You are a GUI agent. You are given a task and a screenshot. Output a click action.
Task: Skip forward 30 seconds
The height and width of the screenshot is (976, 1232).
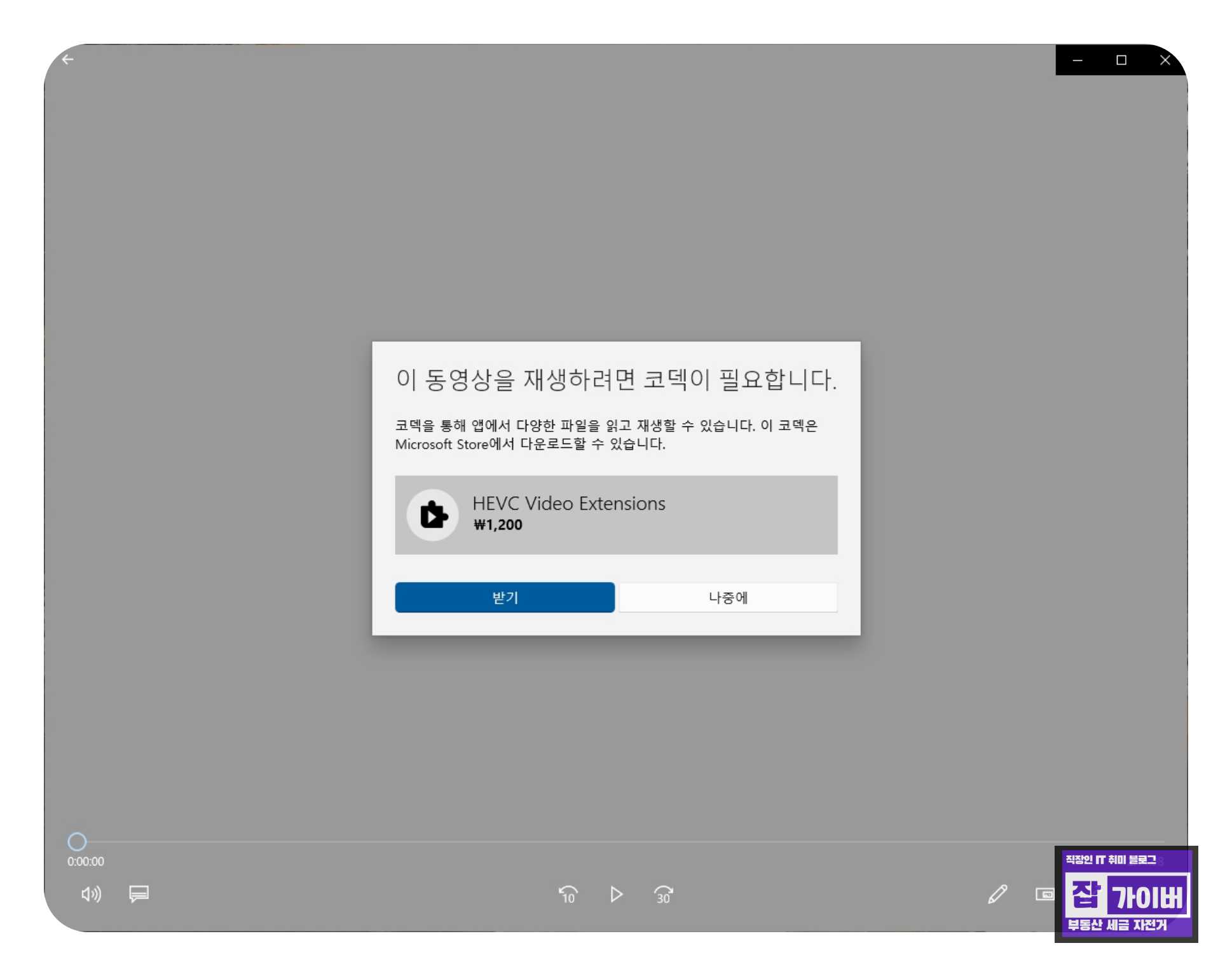(x=663, y=895)
